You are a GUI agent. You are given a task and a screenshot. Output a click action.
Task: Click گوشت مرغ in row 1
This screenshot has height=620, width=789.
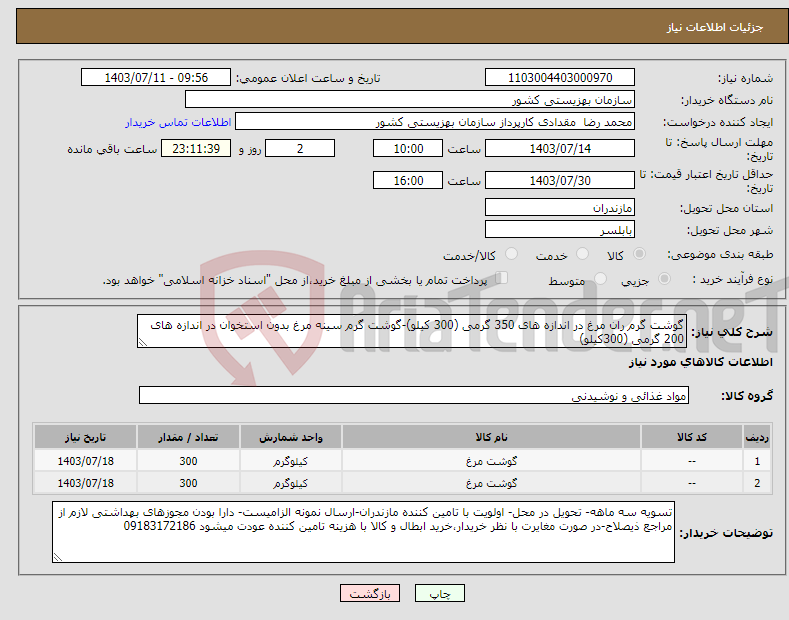(x=491, y=461)
